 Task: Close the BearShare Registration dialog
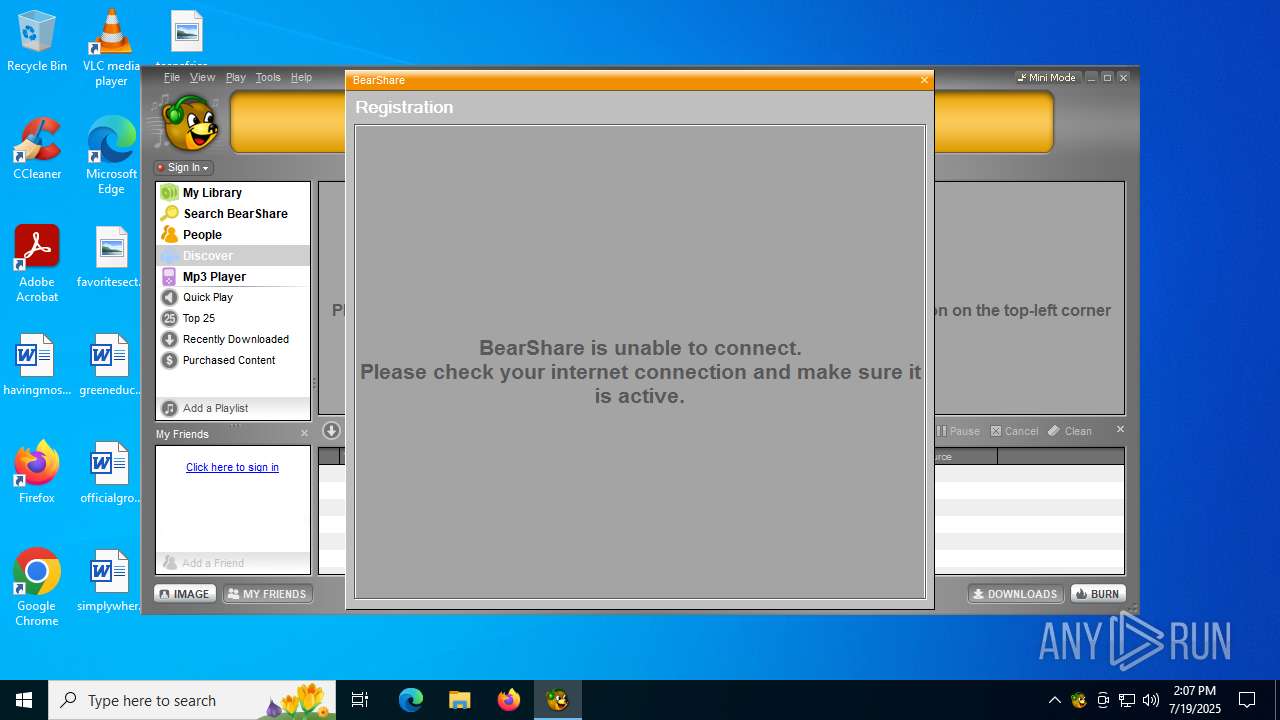924,80
